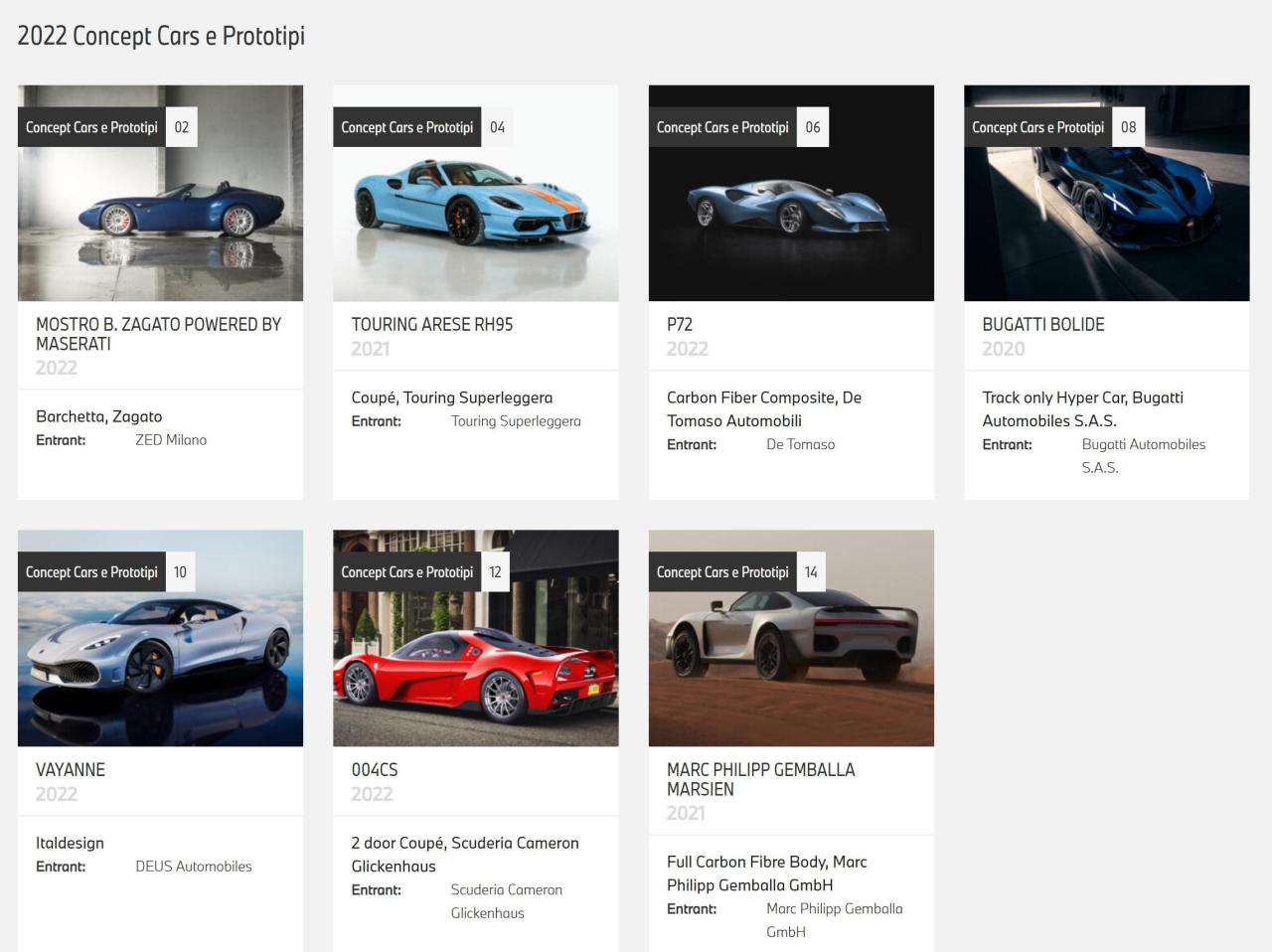Click MARC PHILIPP GEMBALLA MARSIEN title

click(760, 779)
